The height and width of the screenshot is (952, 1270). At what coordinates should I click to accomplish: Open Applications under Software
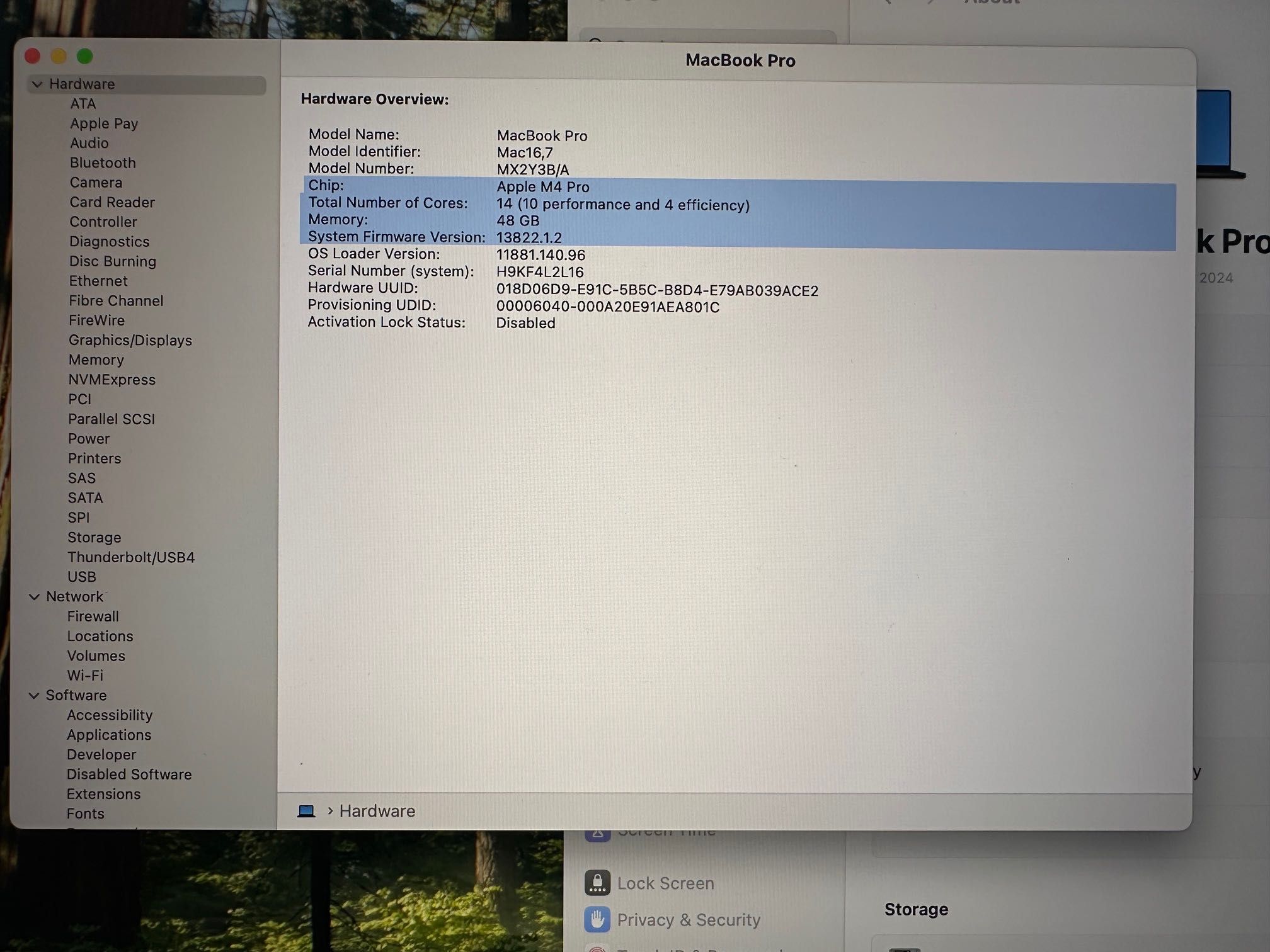point(109,735)
